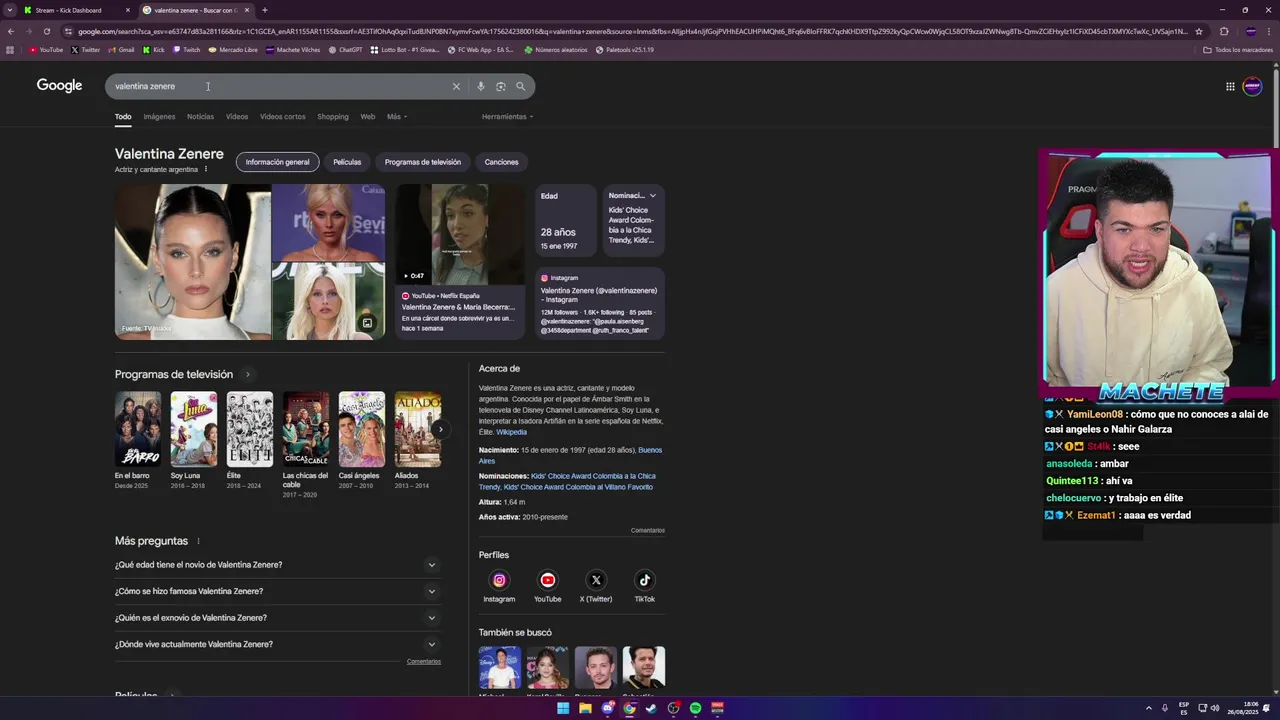This screenshot has height=720, width=1280.
Task: Switch to Noticias results tab
Action: 200,117
